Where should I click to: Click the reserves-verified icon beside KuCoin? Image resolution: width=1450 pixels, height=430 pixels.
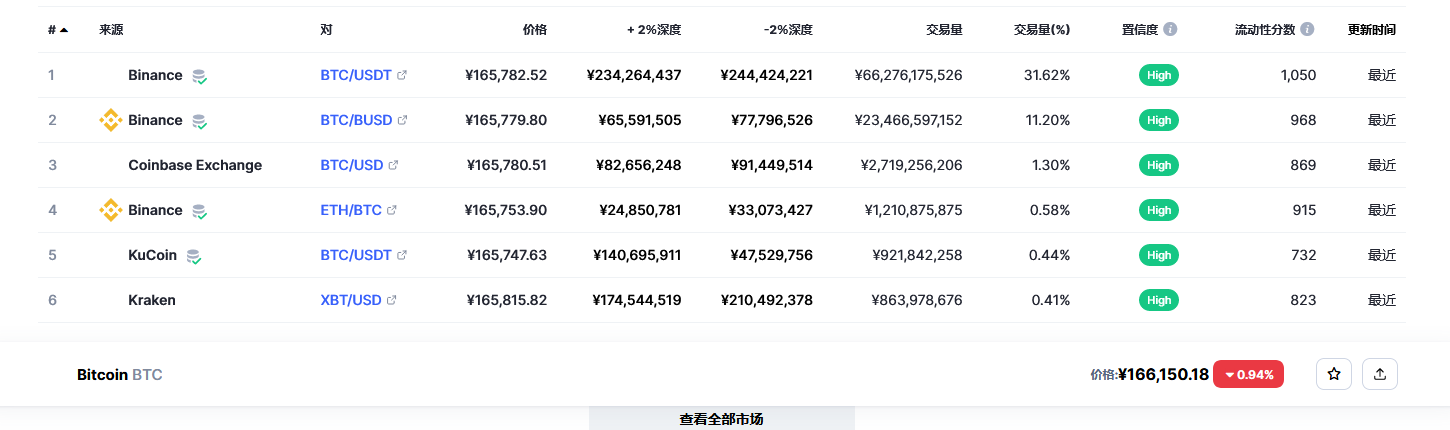[x=195, y=256]
